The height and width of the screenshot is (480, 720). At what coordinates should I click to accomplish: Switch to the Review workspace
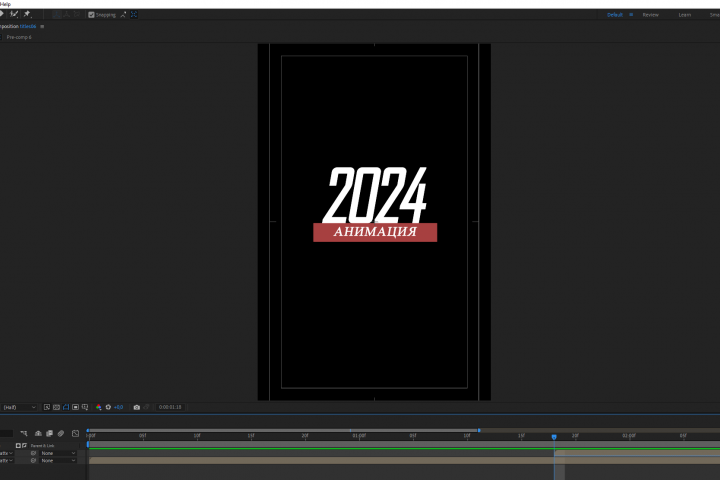pos(650,15)
